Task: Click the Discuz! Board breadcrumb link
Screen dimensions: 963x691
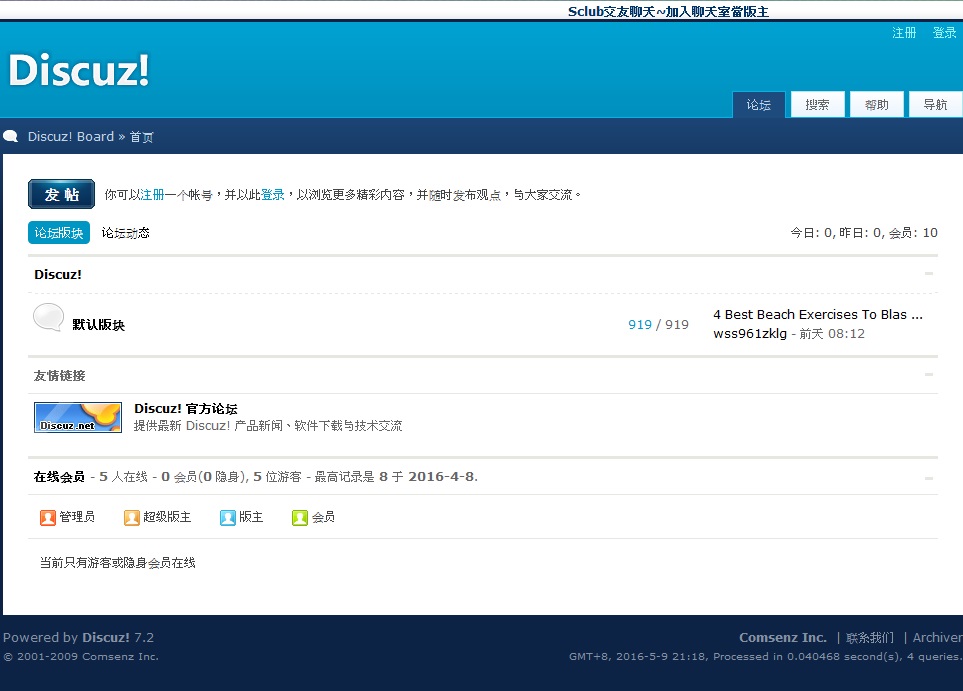Action: point(71,136)
